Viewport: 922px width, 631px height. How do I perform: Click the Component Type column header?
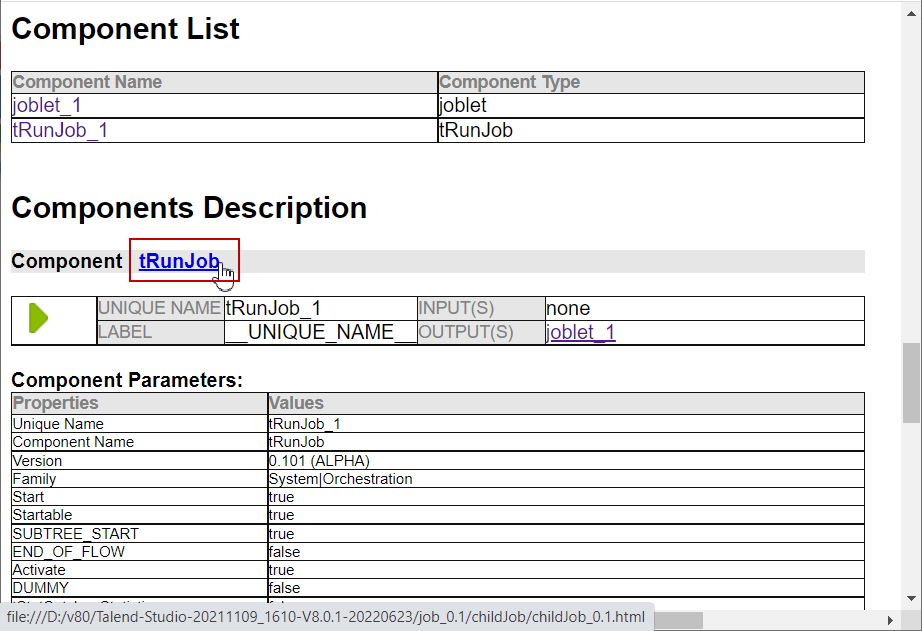(509, 82)
